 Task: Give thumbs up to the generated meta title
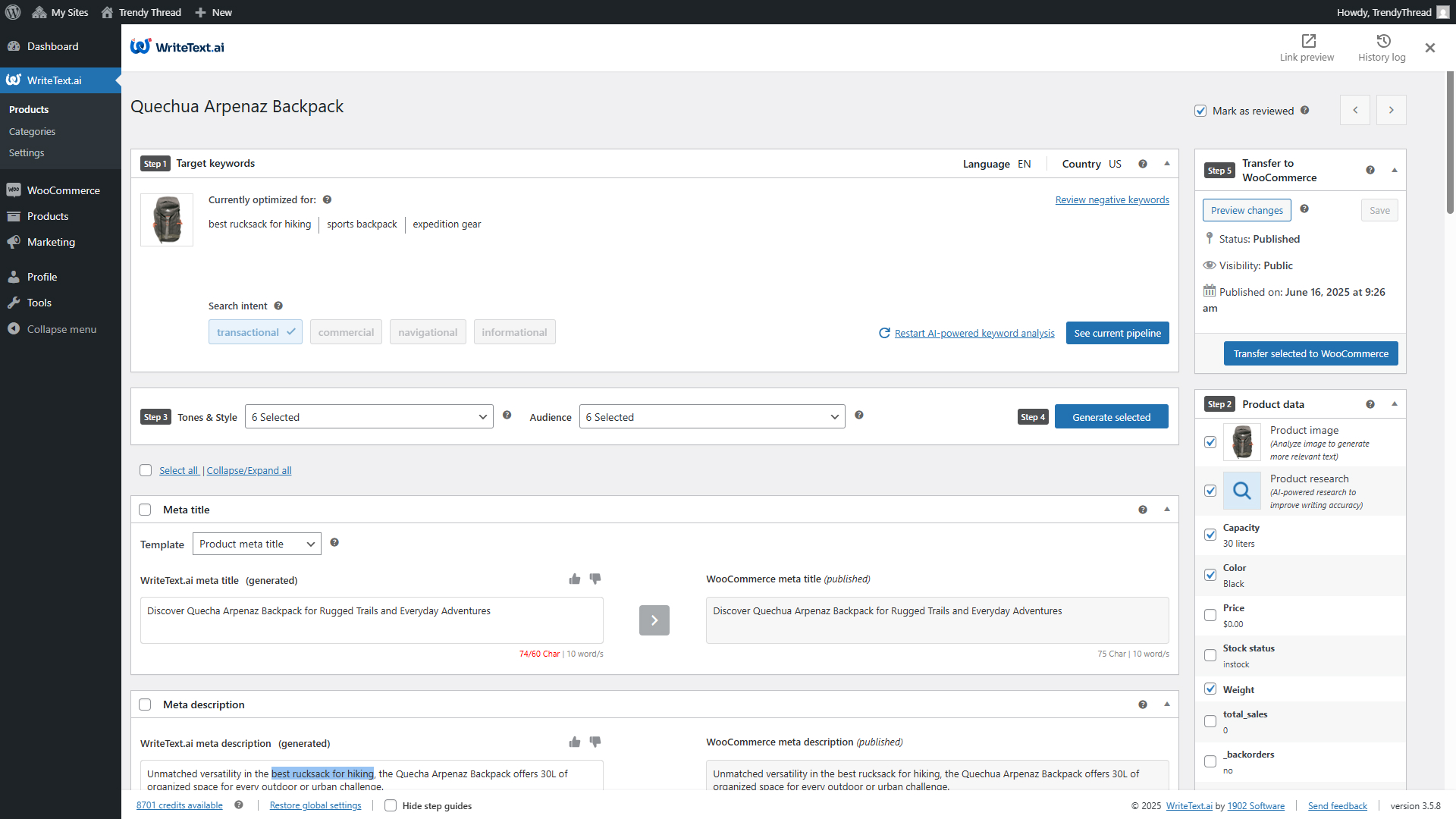click(574, 579)
